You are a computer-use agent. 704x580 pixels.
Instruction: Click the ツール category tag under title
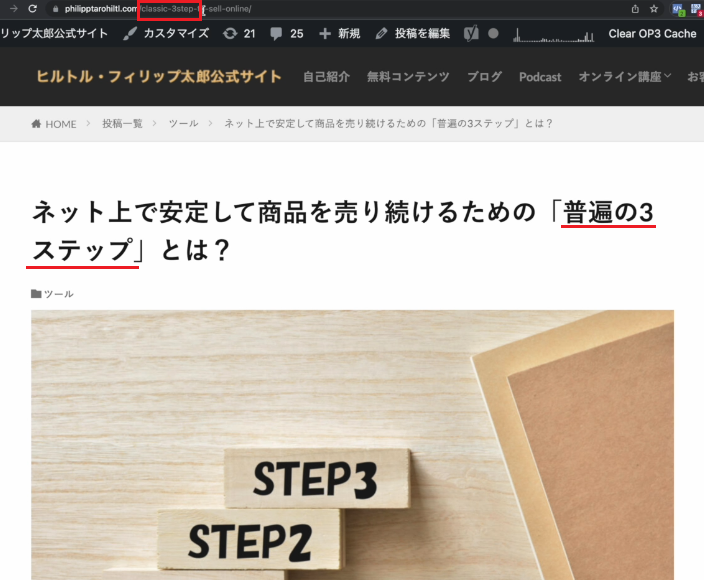(58, 294)
